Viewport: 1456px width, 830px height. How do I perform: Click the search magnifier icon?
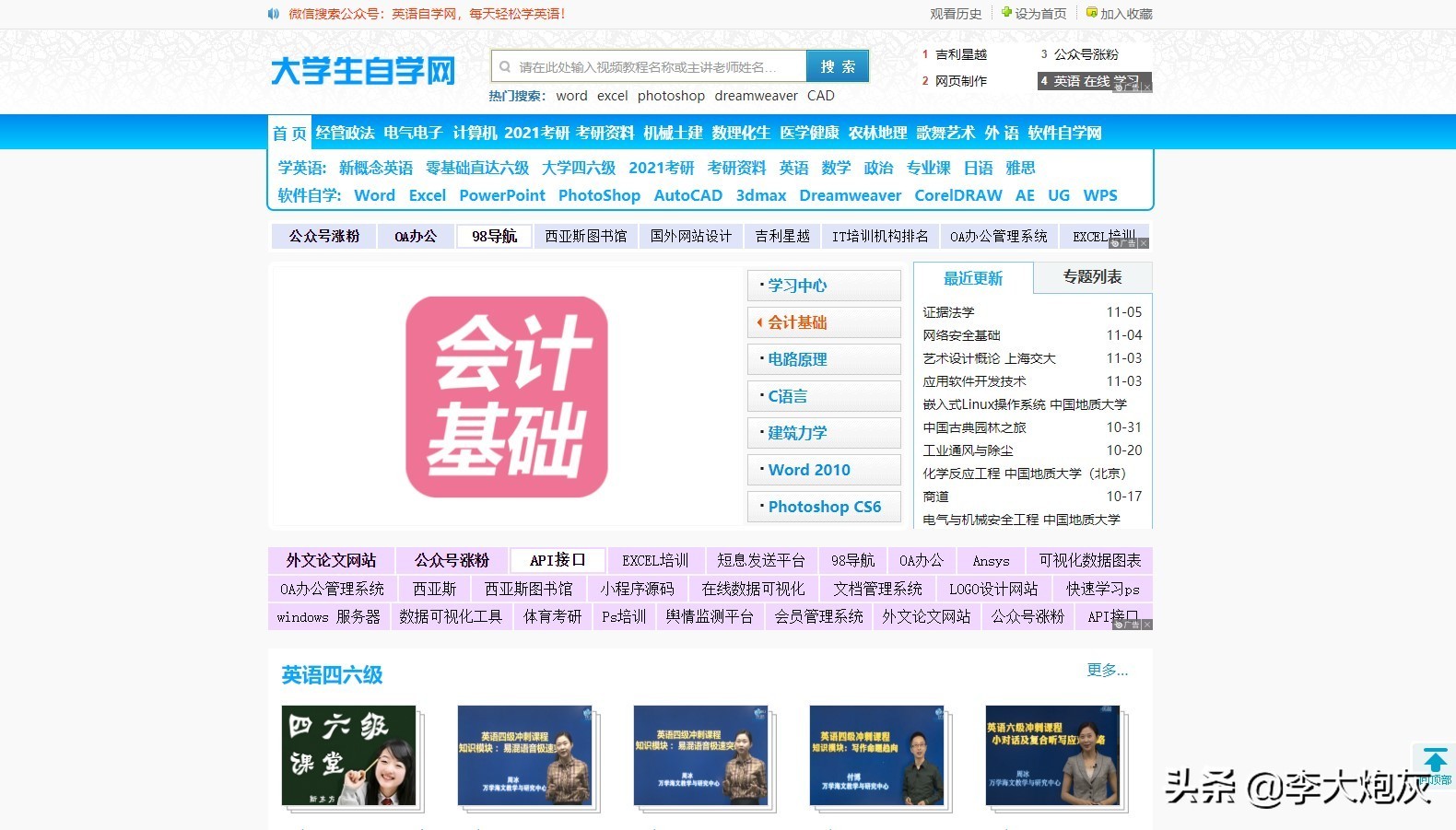(x=505, y=66)
